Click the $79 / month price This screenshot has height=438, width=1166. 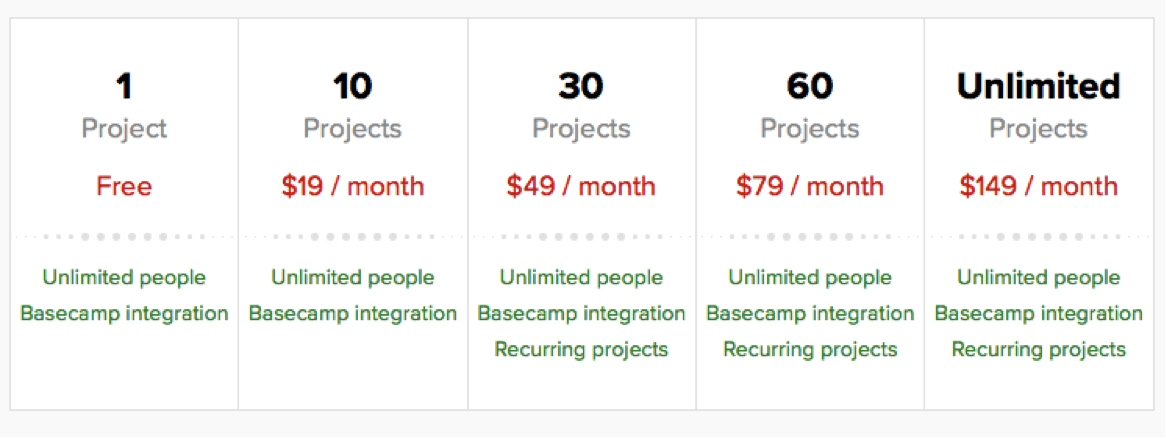coord(810,186)
